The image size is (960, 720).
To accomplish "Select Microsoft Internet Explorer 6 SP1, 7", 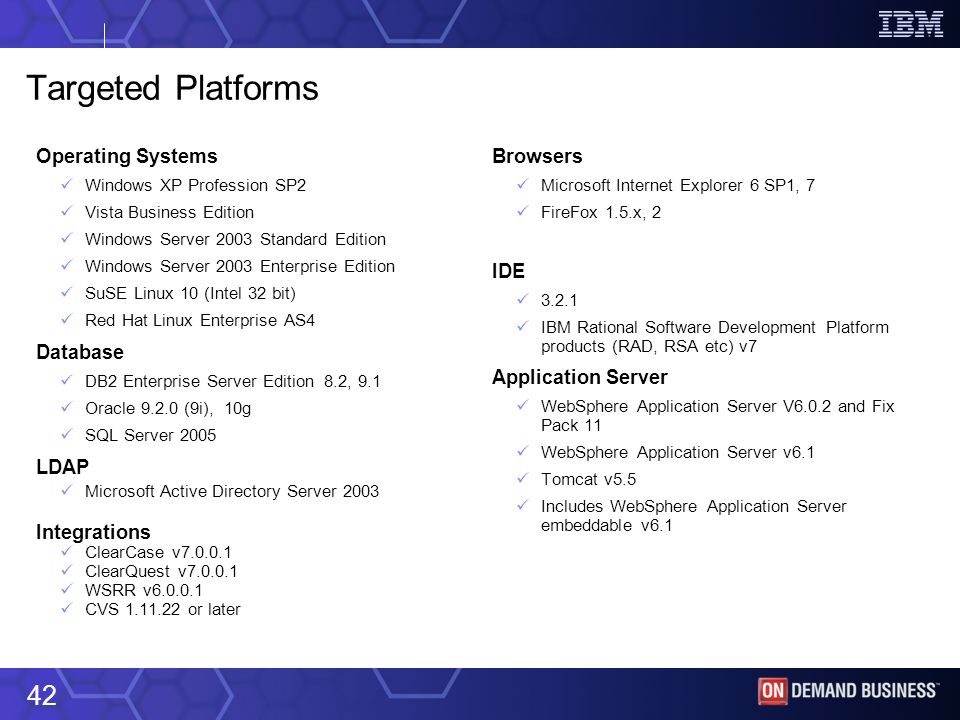I will [x=678, y=185].
